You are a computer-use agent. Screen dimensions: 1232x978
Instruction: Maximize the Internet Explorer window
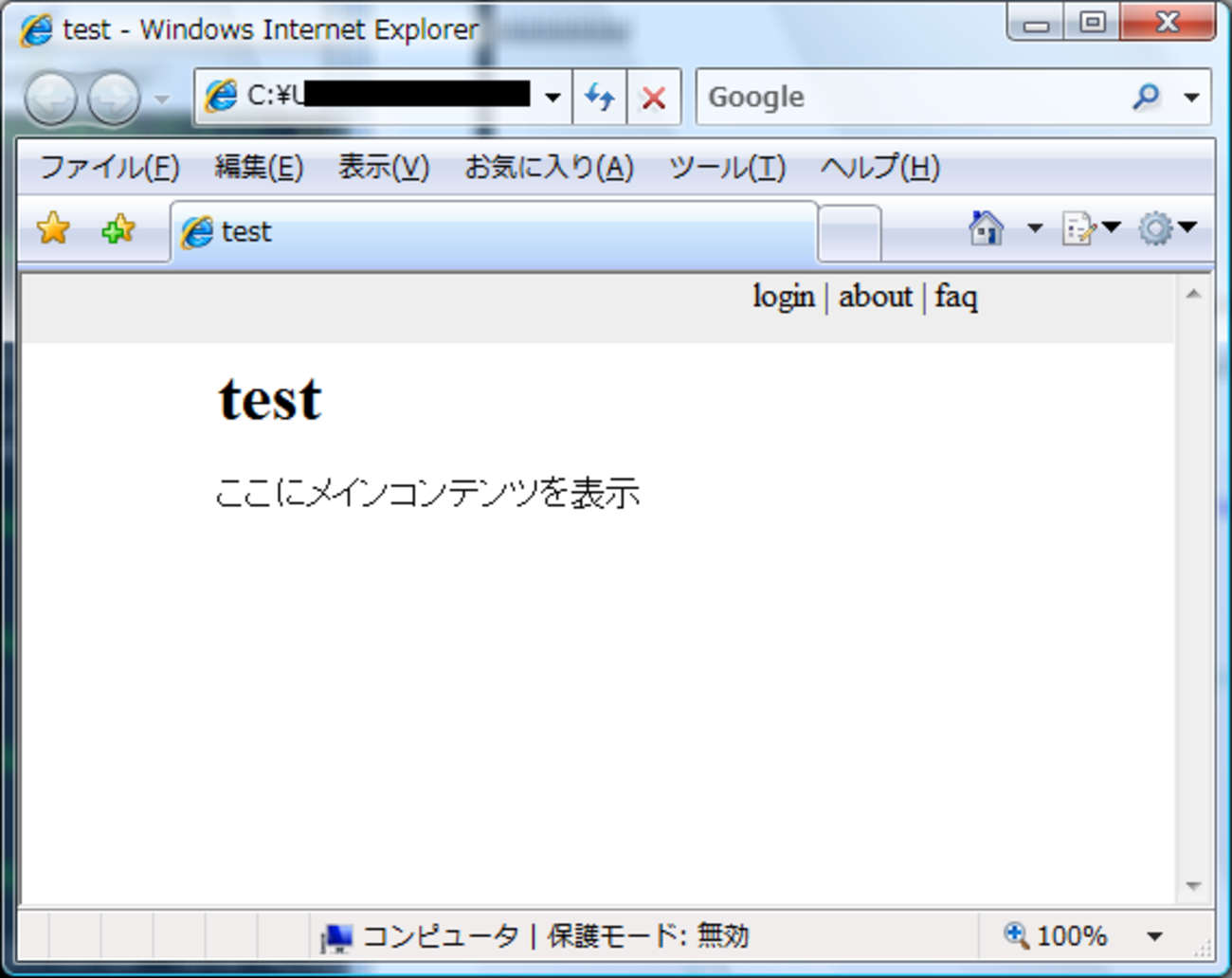coord(1092,23)
